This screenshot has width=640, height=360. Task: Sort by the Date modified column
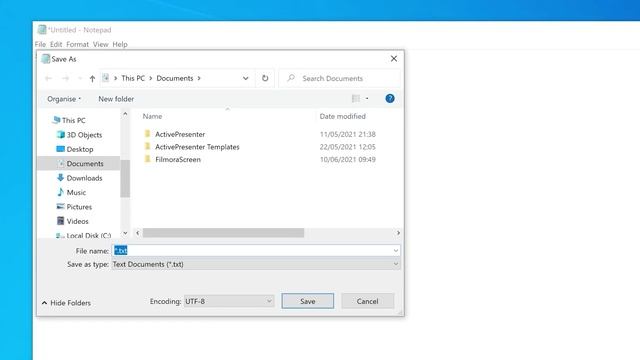[x=342, y=116]
